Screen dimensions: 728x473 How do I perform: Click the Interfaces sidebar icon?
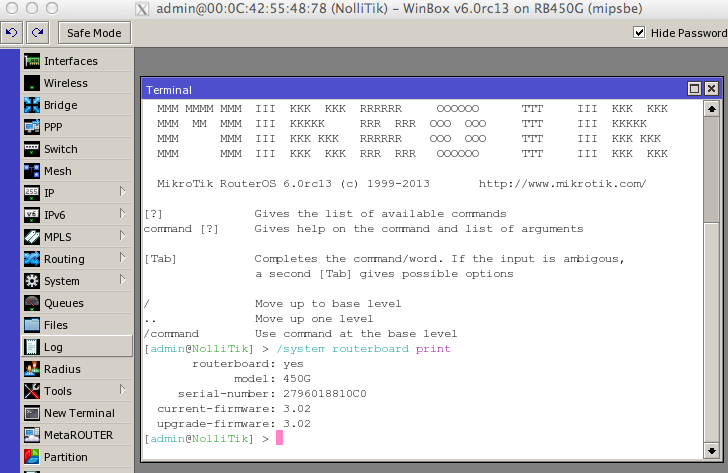(32, 61)
